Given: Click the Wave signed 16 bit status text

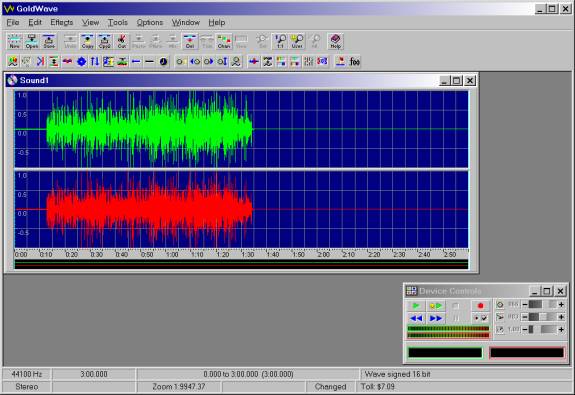Looking at the screenshot, I should [x=398, y=374].
